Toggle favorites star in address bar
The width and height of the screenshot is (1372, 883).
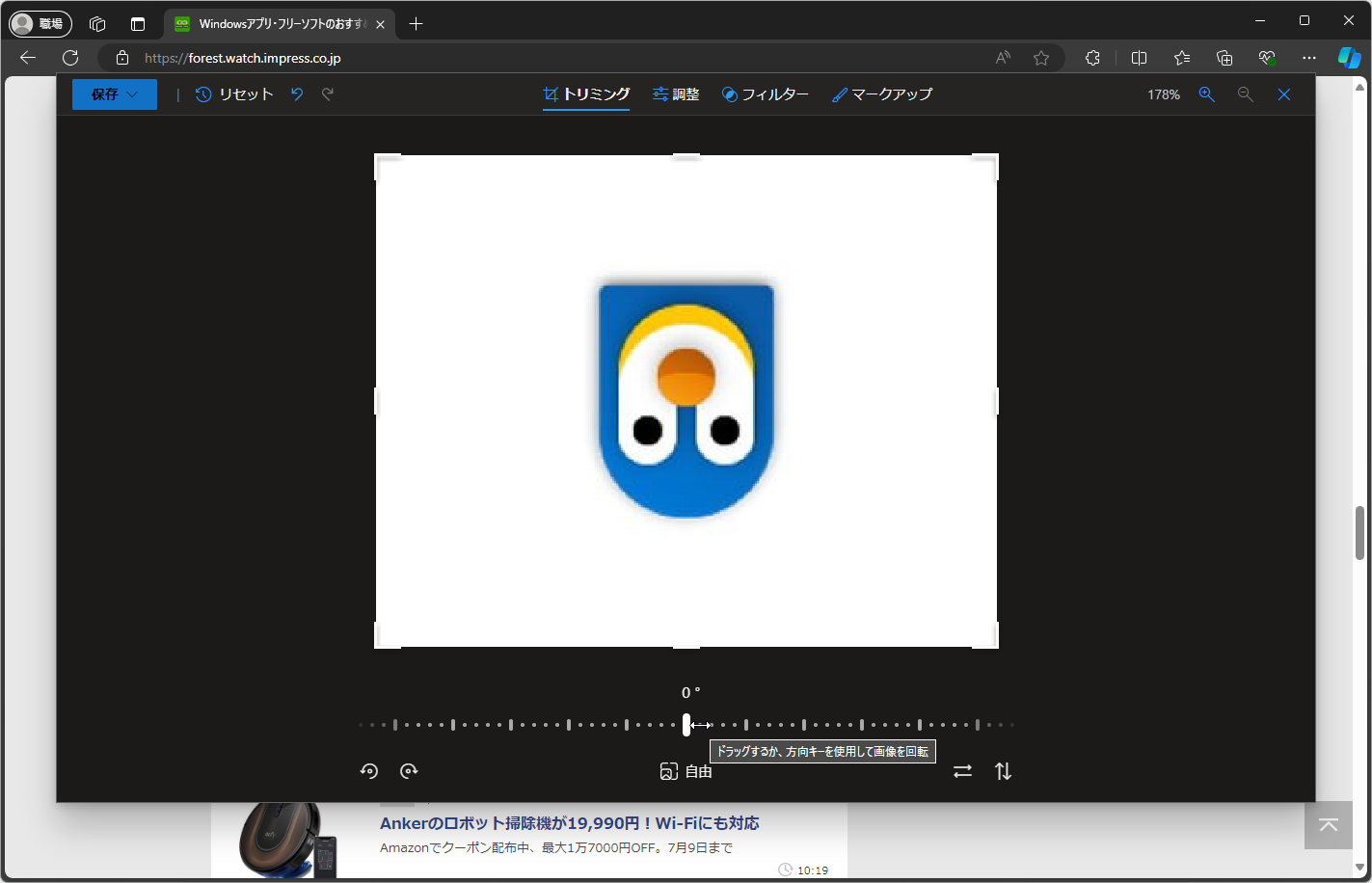click(x=1041, y=57)
